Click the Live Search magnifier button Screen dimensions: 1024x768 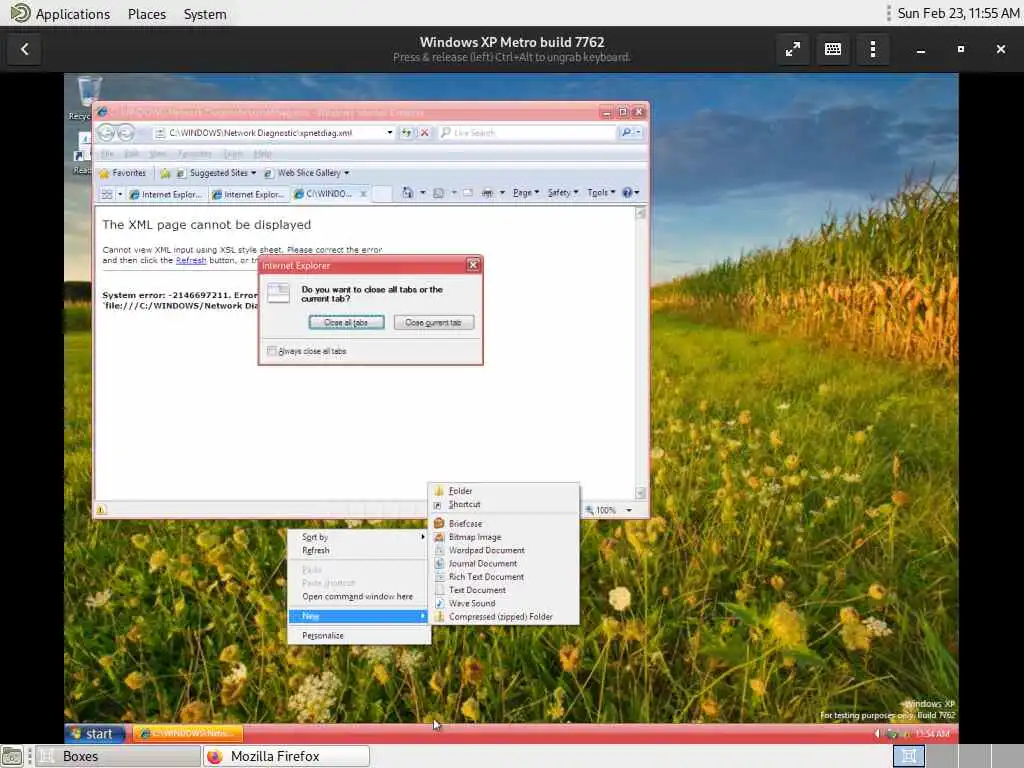[x=626, y=133]
